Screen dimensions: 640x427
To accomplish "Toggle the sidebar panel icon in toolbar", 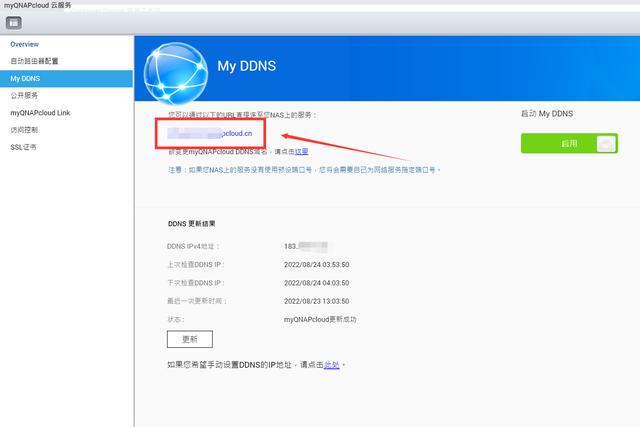I will point(14,23).
